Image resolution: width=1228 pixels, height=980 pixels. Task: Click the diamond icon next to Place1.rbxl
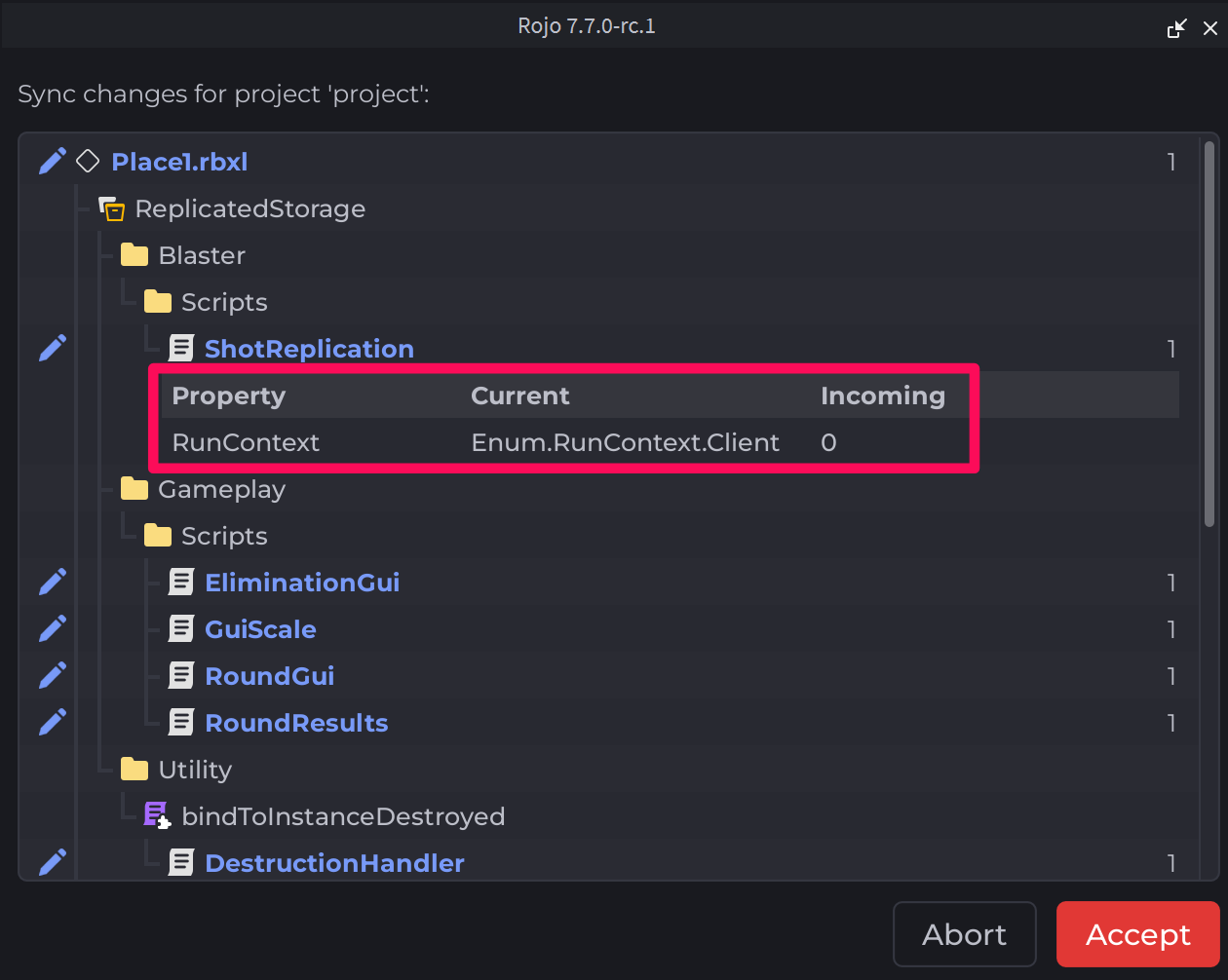[x=89, y=162]
